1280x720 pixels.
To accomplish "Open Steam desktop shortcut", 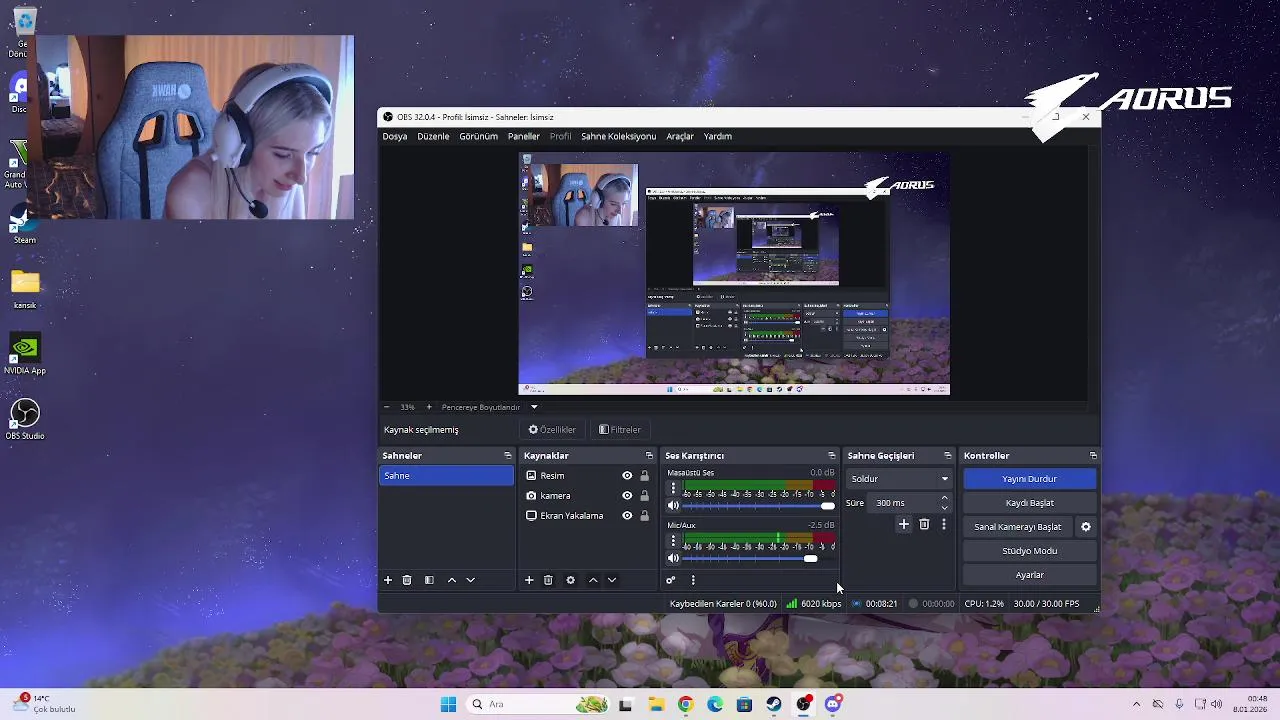I will point(25,226).
